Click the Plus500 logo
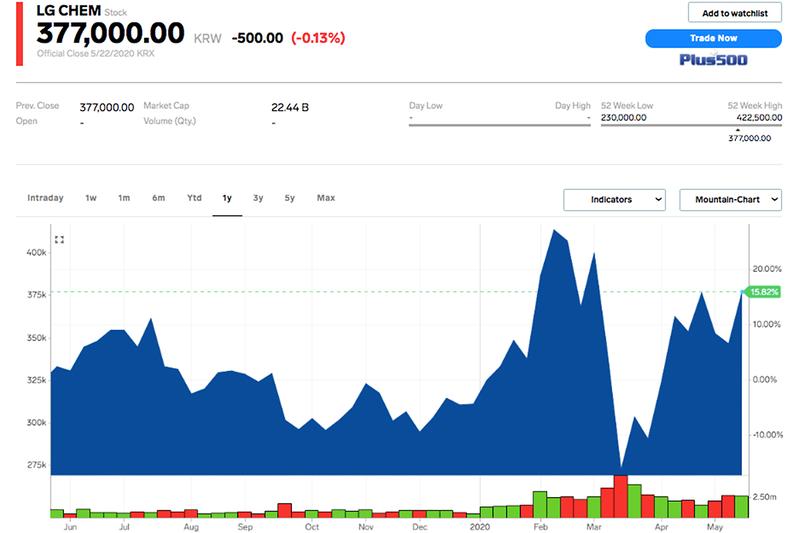 click(713, 60)
